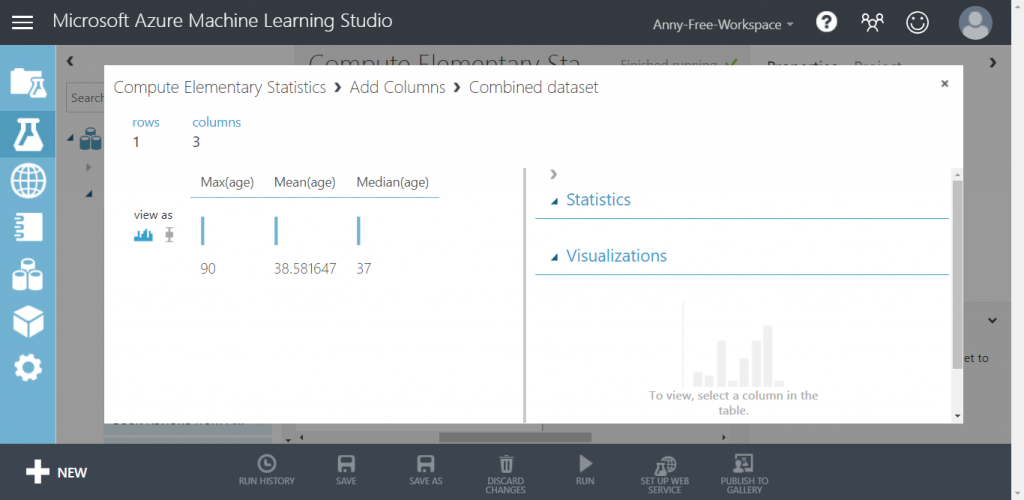
Task: Select the Experiments flask icon
Action: tap(28, 134)
